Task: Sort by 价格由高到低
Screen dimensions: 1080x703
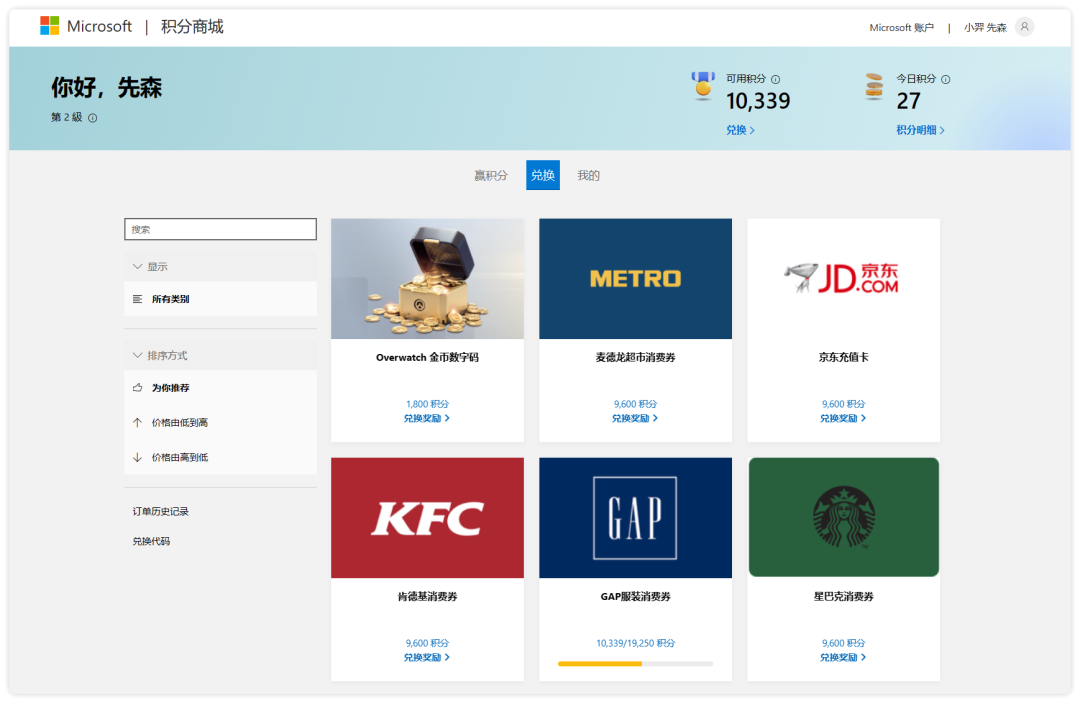Action: 220,457
